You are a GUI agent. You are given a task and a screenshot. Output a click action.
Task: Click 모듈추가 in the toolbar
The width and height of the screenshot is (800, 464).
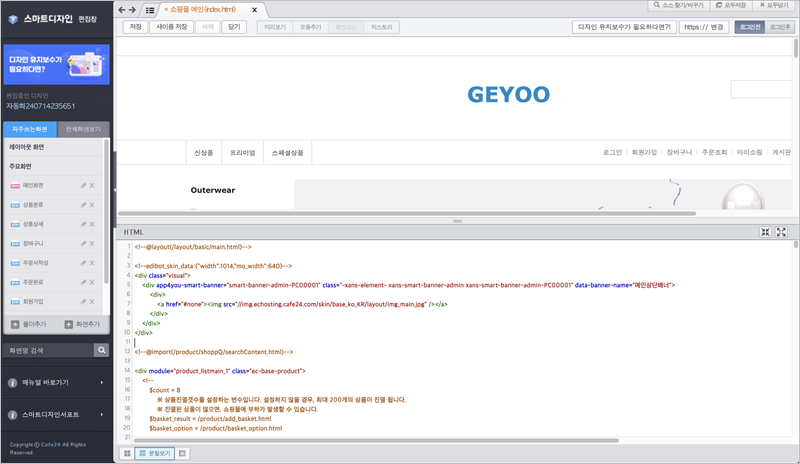tap(311, 27)
